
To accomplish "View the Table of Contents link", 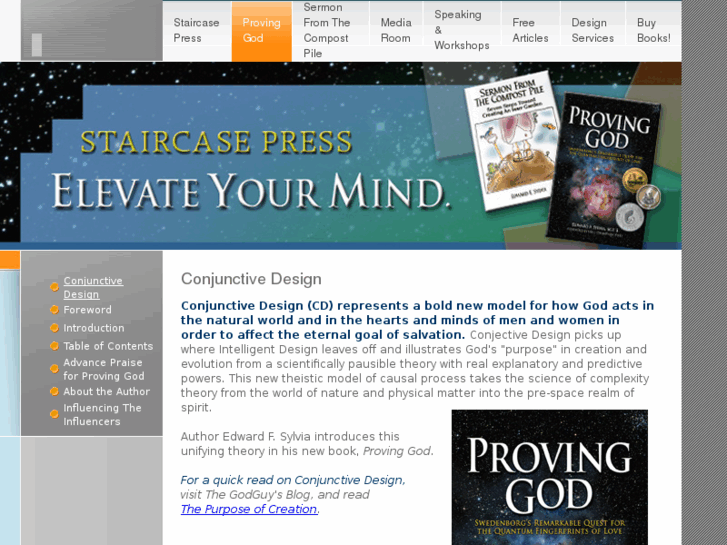I will tap(108, 346).
